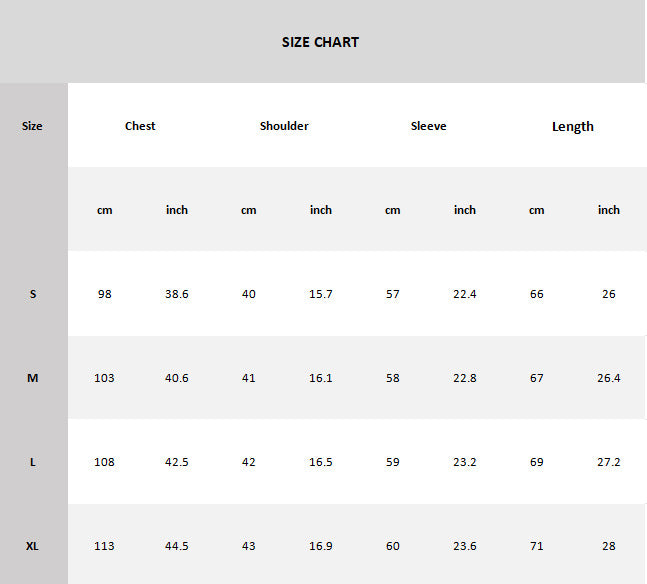This screenshot has width=647, height=584.
Task: Click the 16.5 inch shoulder value
Action: tap(321, 462)
